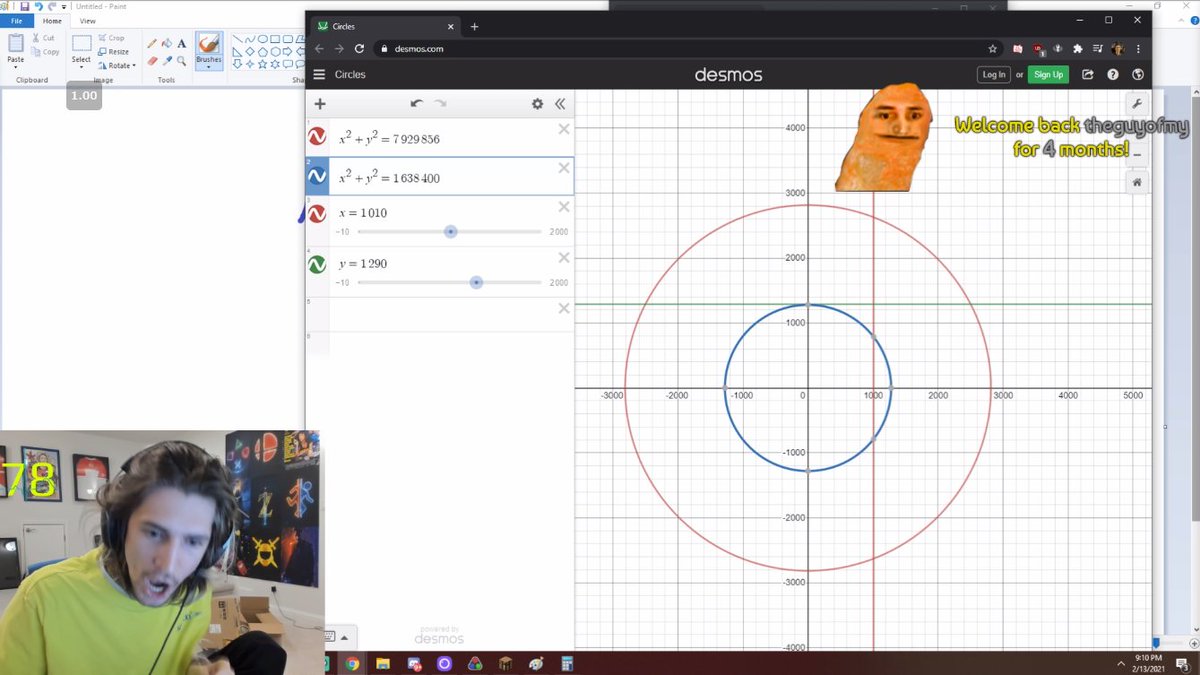Open Chrome from the Windows taskbar

(351, 662)
